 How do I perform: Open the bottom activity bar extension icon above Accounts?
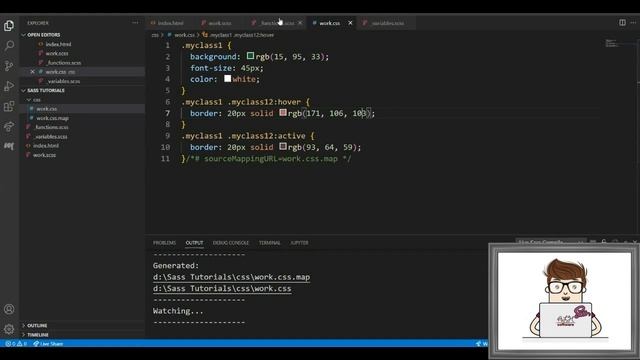click(x=9, y=146)
